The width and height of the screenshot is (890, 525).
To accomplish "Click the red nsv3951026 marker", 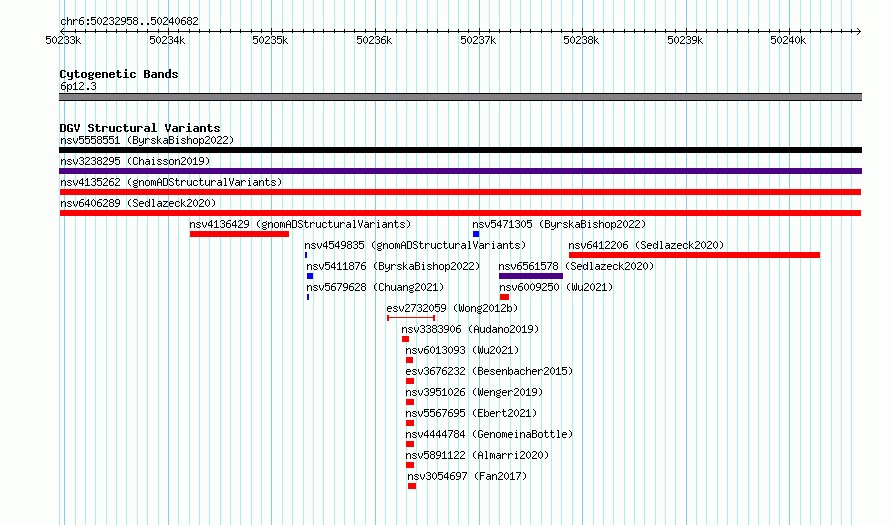I will (410, 402).
